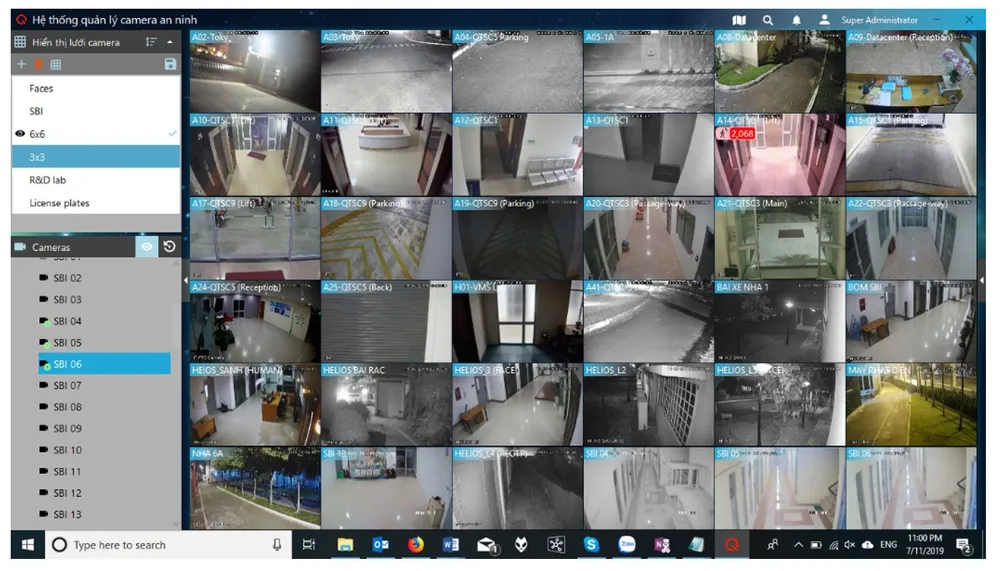Screen dimensions: 1000x571
Task: Open the HELIOS BAI RAC camera feed
Action: click(x=386, y=404)
